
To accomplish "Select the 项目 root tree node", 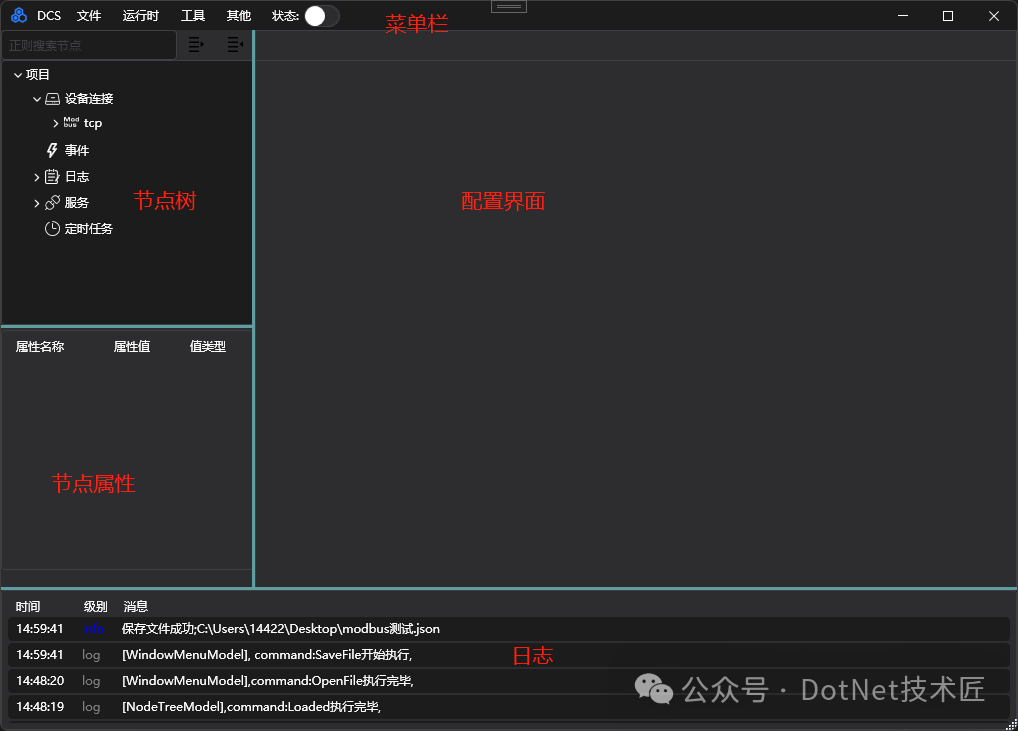I will [37, 74].
